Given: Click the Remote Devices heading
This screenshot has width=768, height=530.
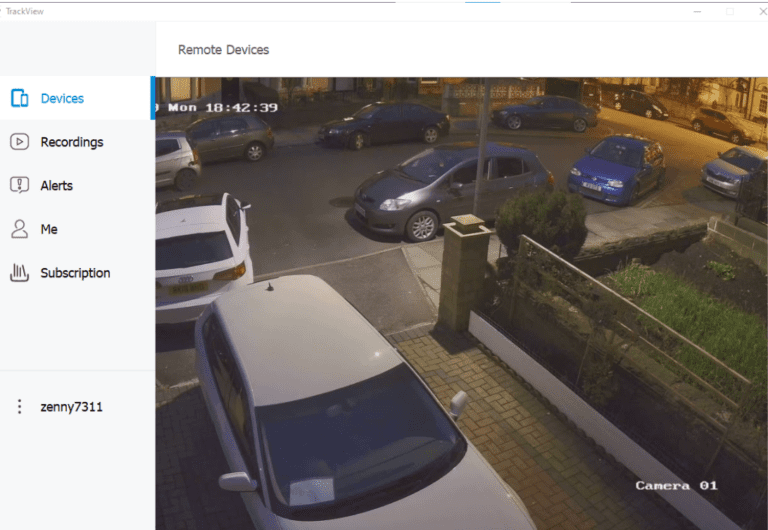Looking at the screenshot, I should tap(223, 50).
